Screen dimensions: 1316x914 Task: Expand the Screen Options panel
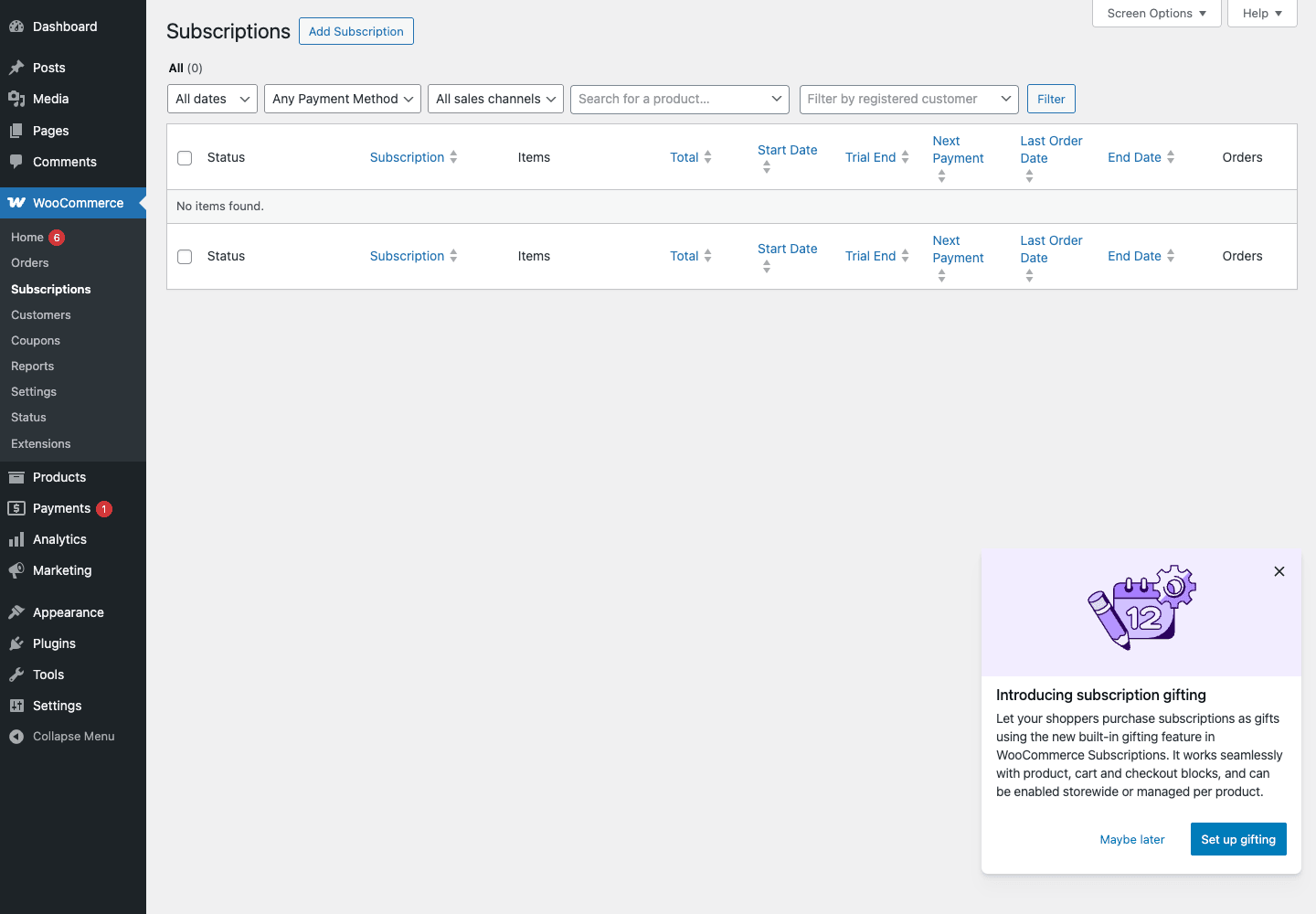[x=1157, y=14]
